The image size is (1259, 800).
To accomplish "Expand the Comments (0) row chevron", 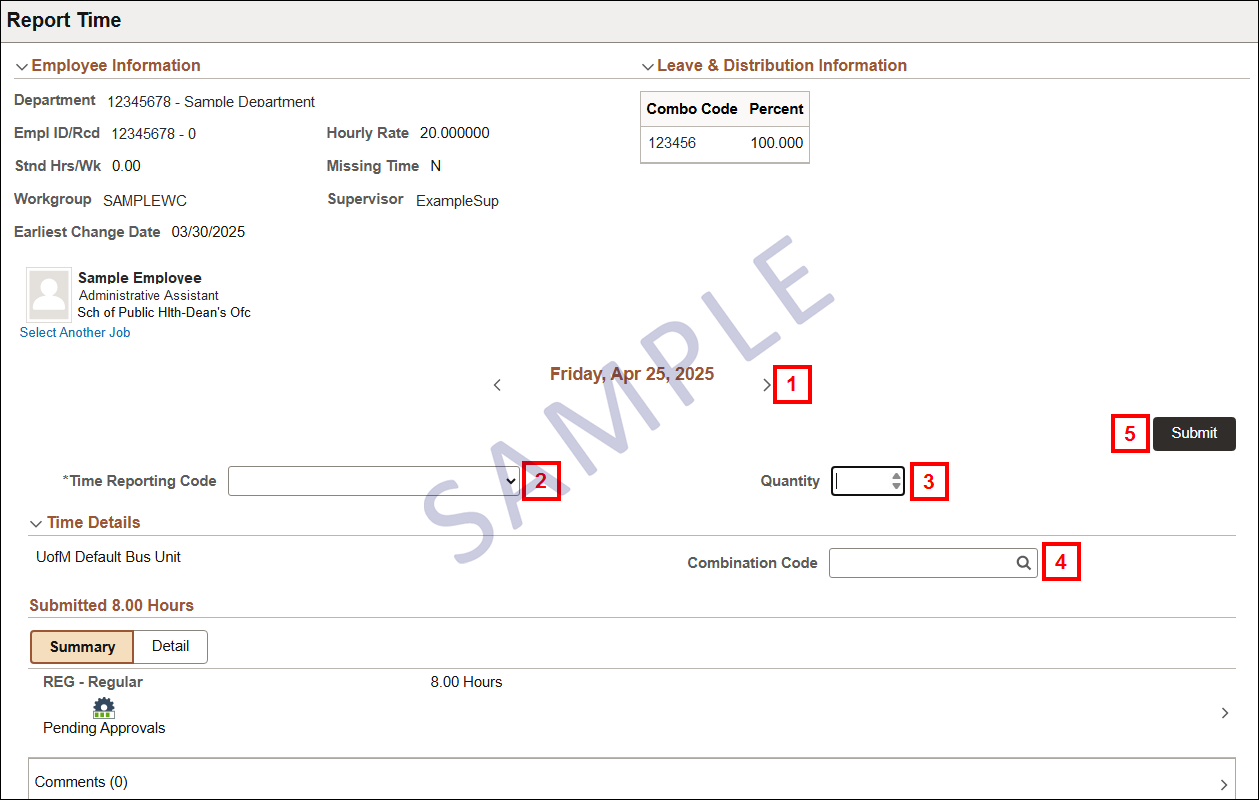I will pyautogui.click(x=1225, y=784).
